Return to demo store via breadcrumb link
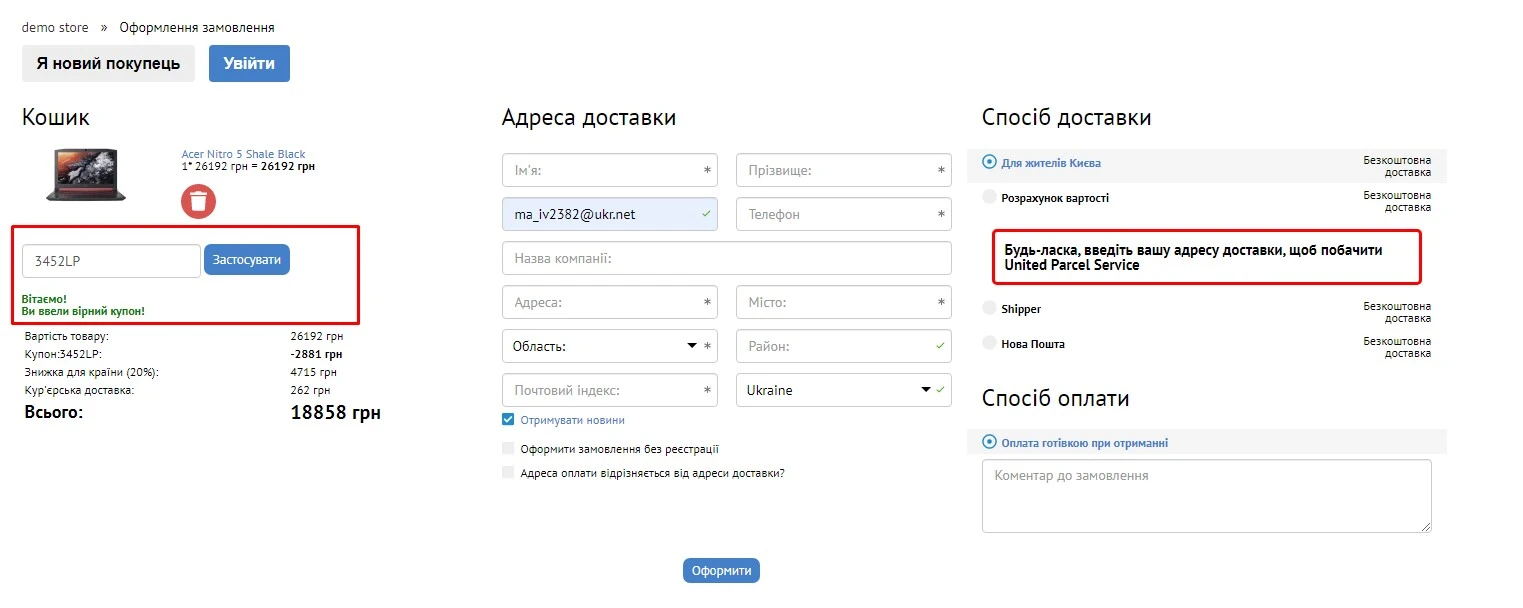The width and height of the screenshot is (1523, 608). click(x=55, y=27)
